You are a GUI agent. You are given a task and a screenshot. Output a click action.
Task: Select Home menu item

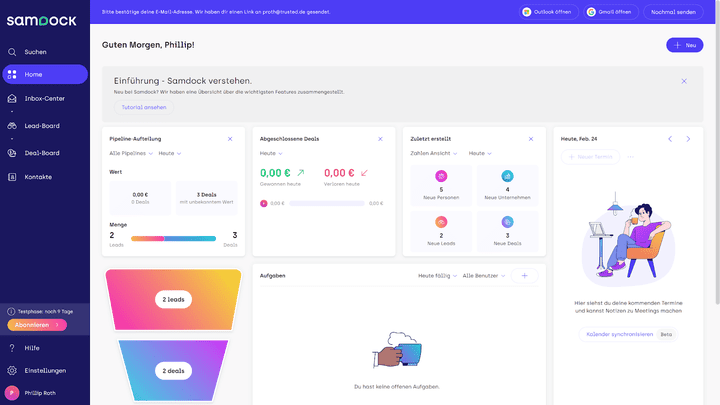click(x=45, y=74)
